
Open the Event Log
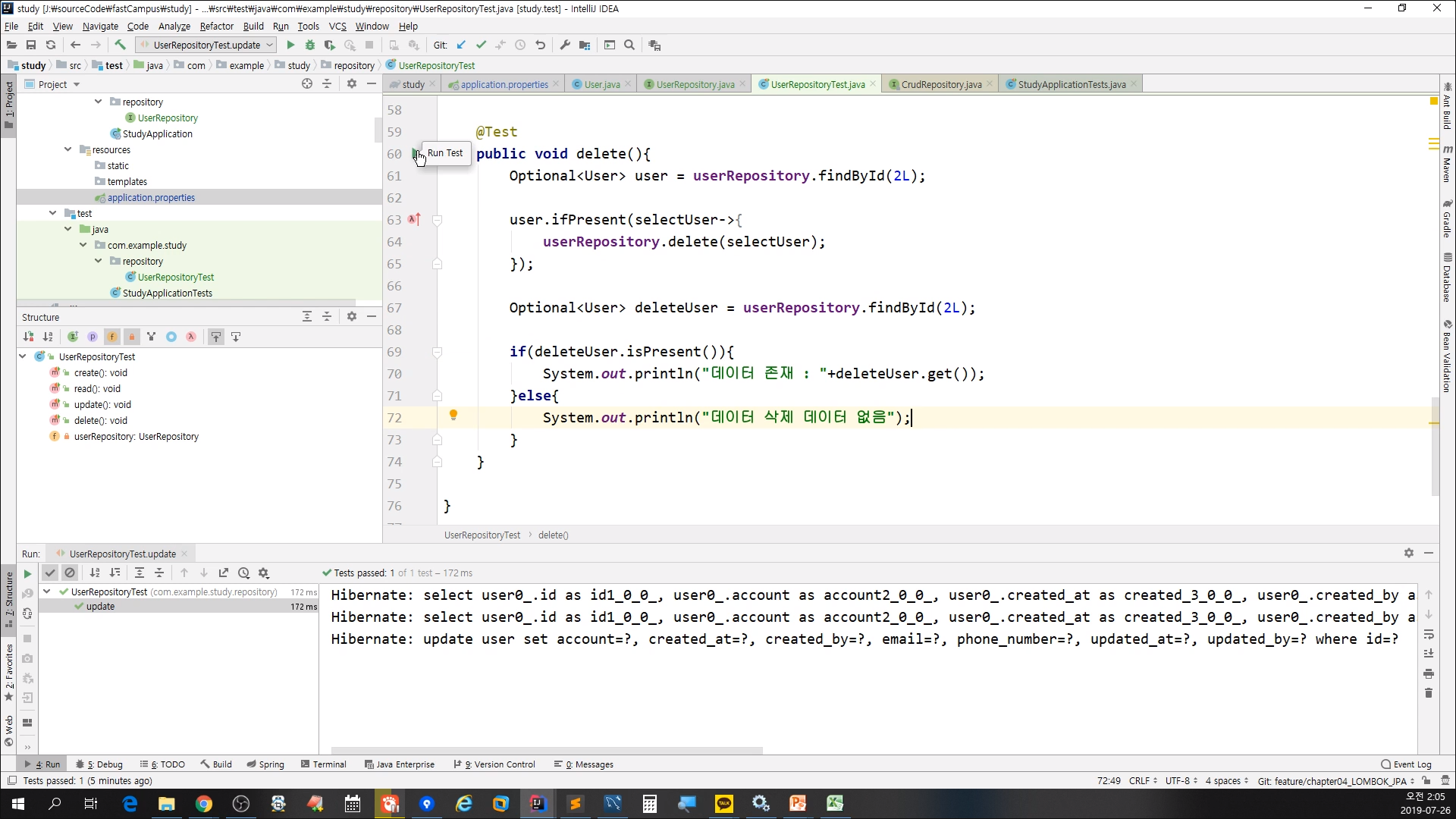pyautogui.click(x=1407, y=764)
